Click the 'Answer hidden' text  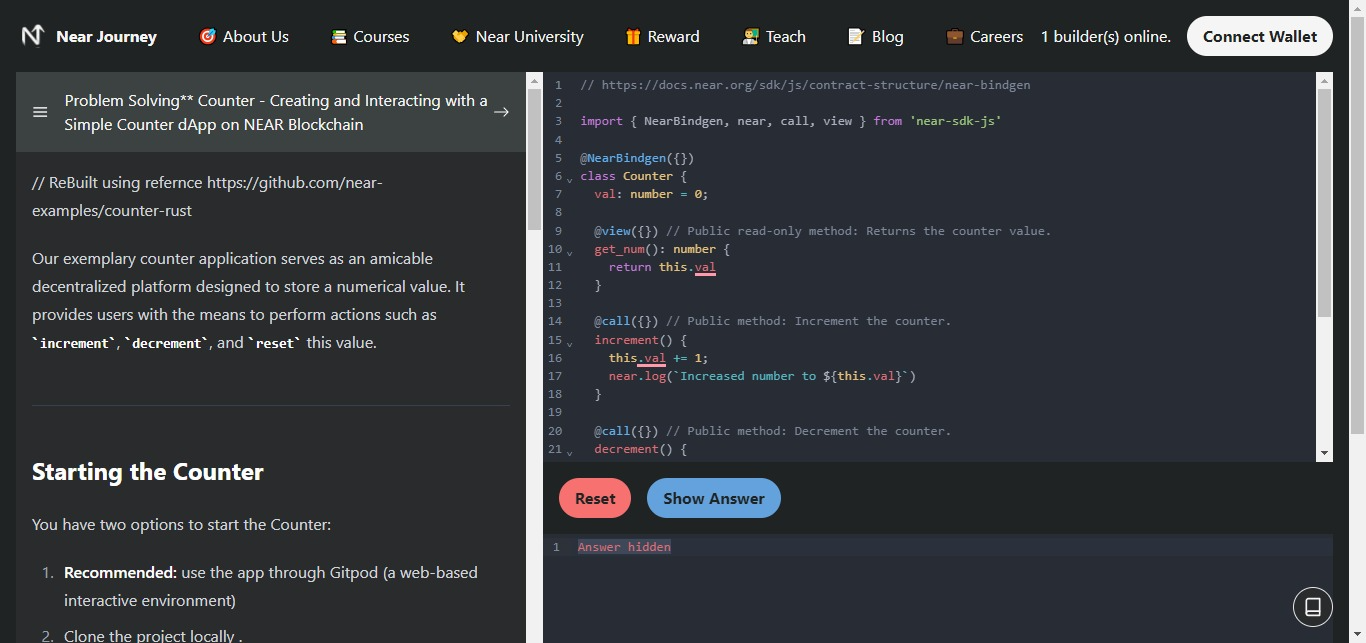(x=624, y=547)
